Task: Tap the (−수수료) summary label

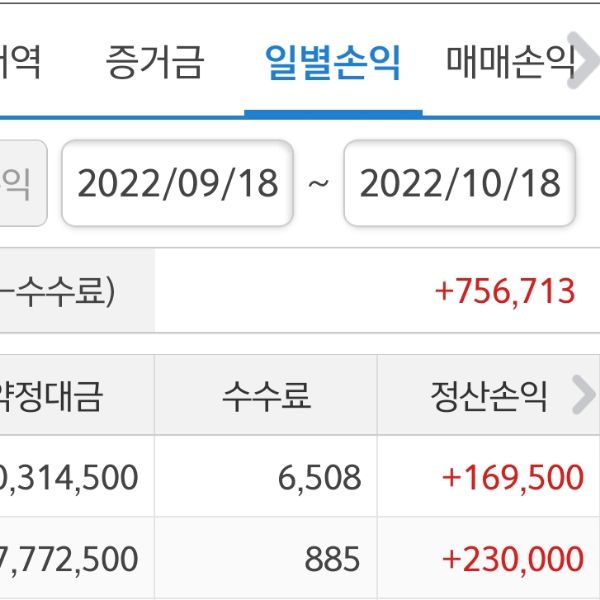Action: point(60,291)
